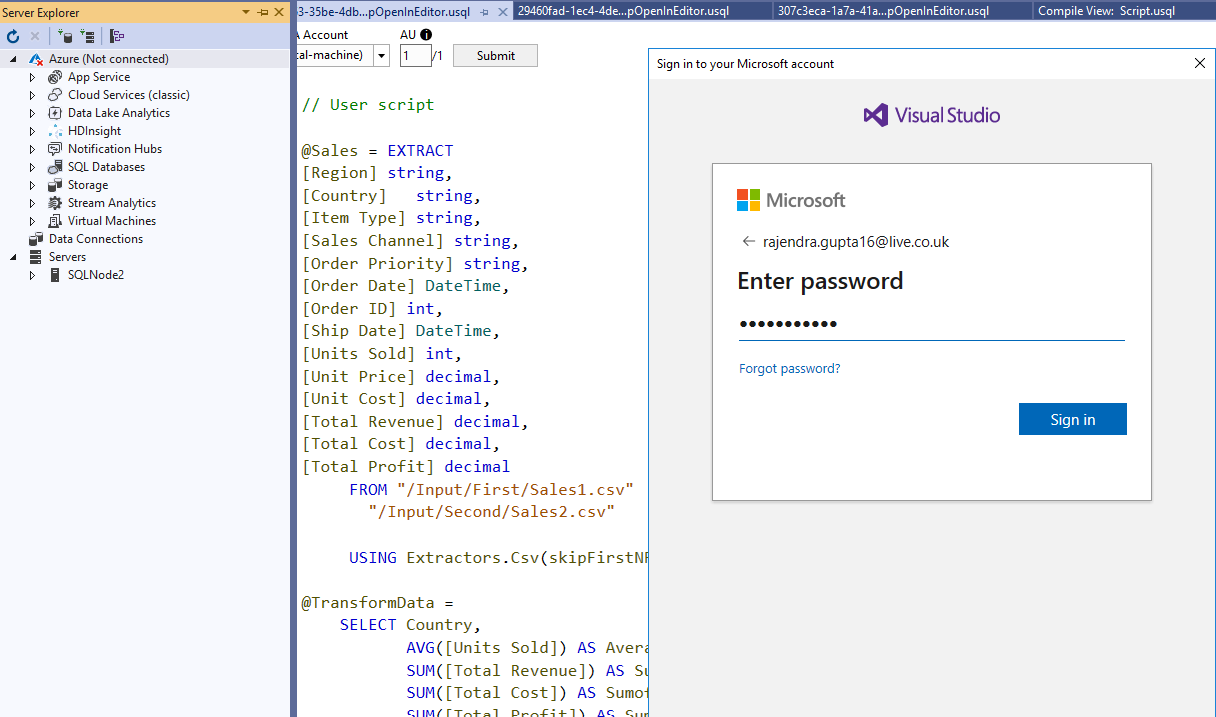Click Connect to Server icon
Image resolution: width=1216 pixels, height=717 pixels.
coord(87,36)
